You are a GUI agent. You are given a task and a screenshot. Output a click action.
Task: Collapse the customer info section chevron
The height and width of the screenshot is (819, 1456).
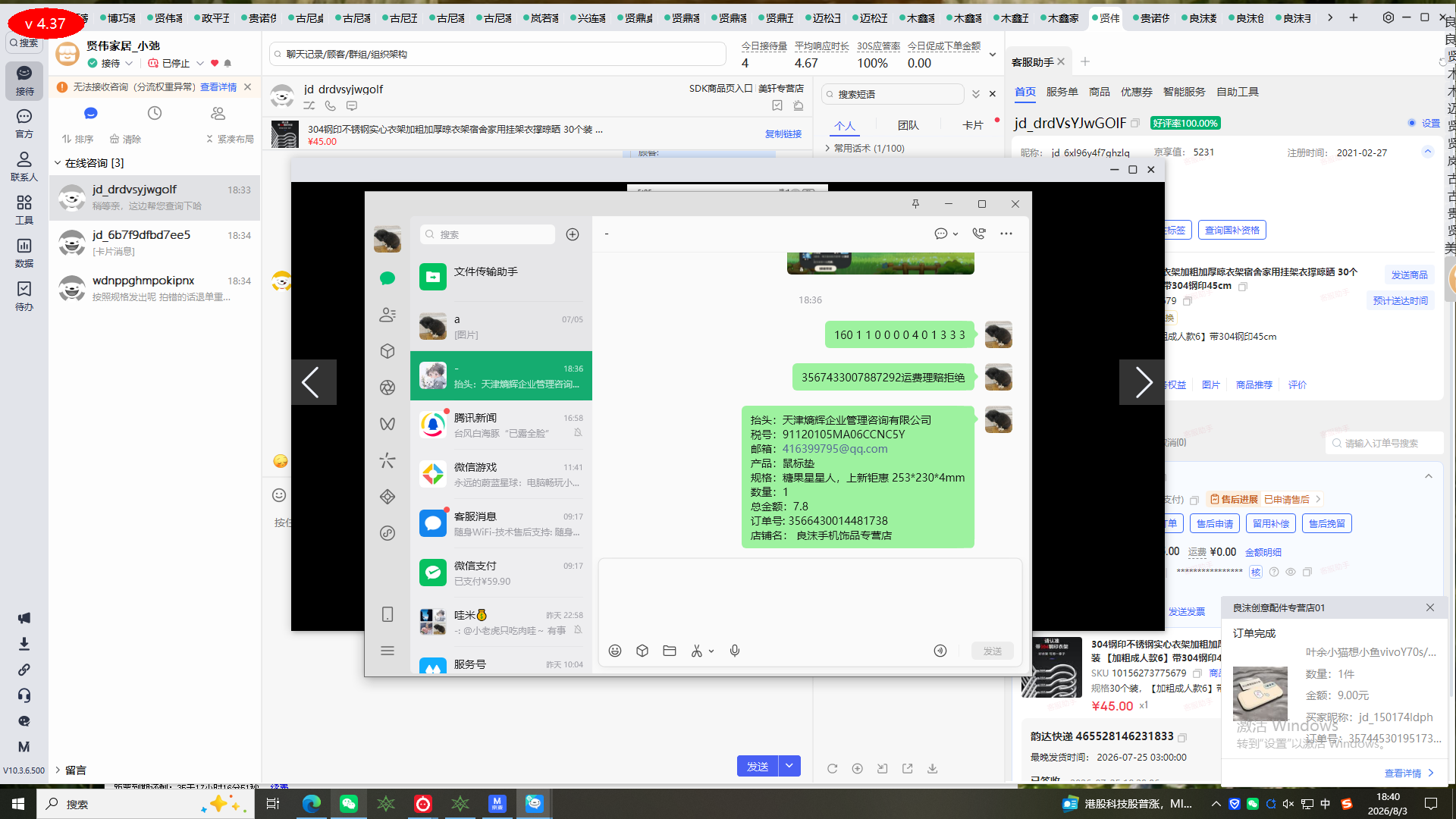(1428, 152)
